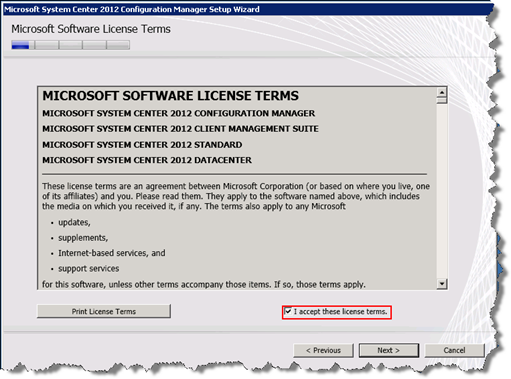Click the second segment of wizard progress bar
The height and width of the screenshot is (379, 511).
pos(46,45)
